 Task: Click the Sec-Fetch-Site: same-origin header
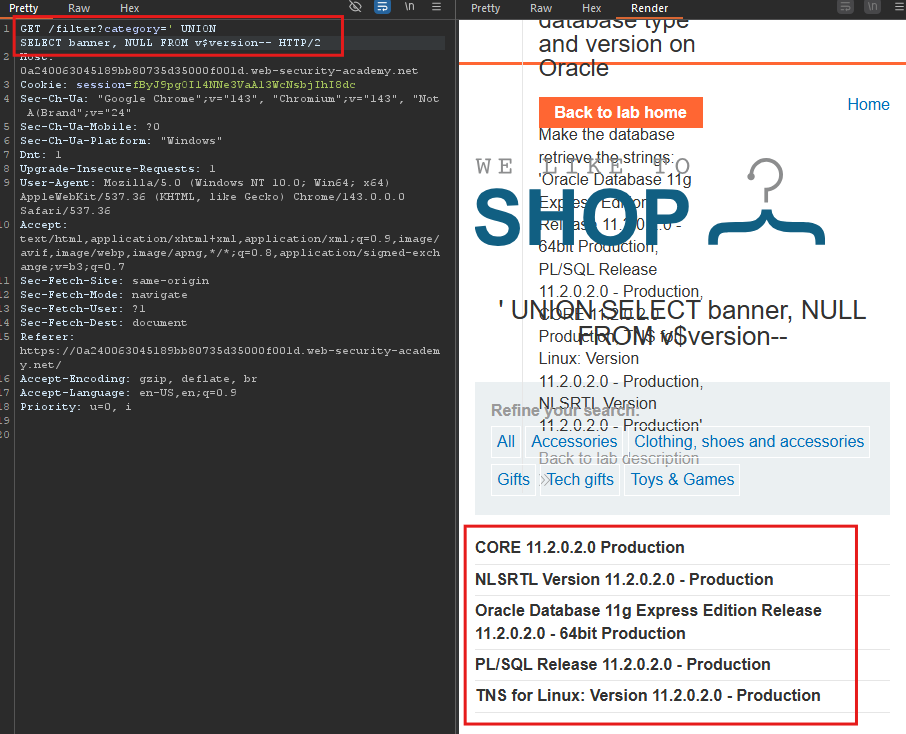tap(114, 280)
